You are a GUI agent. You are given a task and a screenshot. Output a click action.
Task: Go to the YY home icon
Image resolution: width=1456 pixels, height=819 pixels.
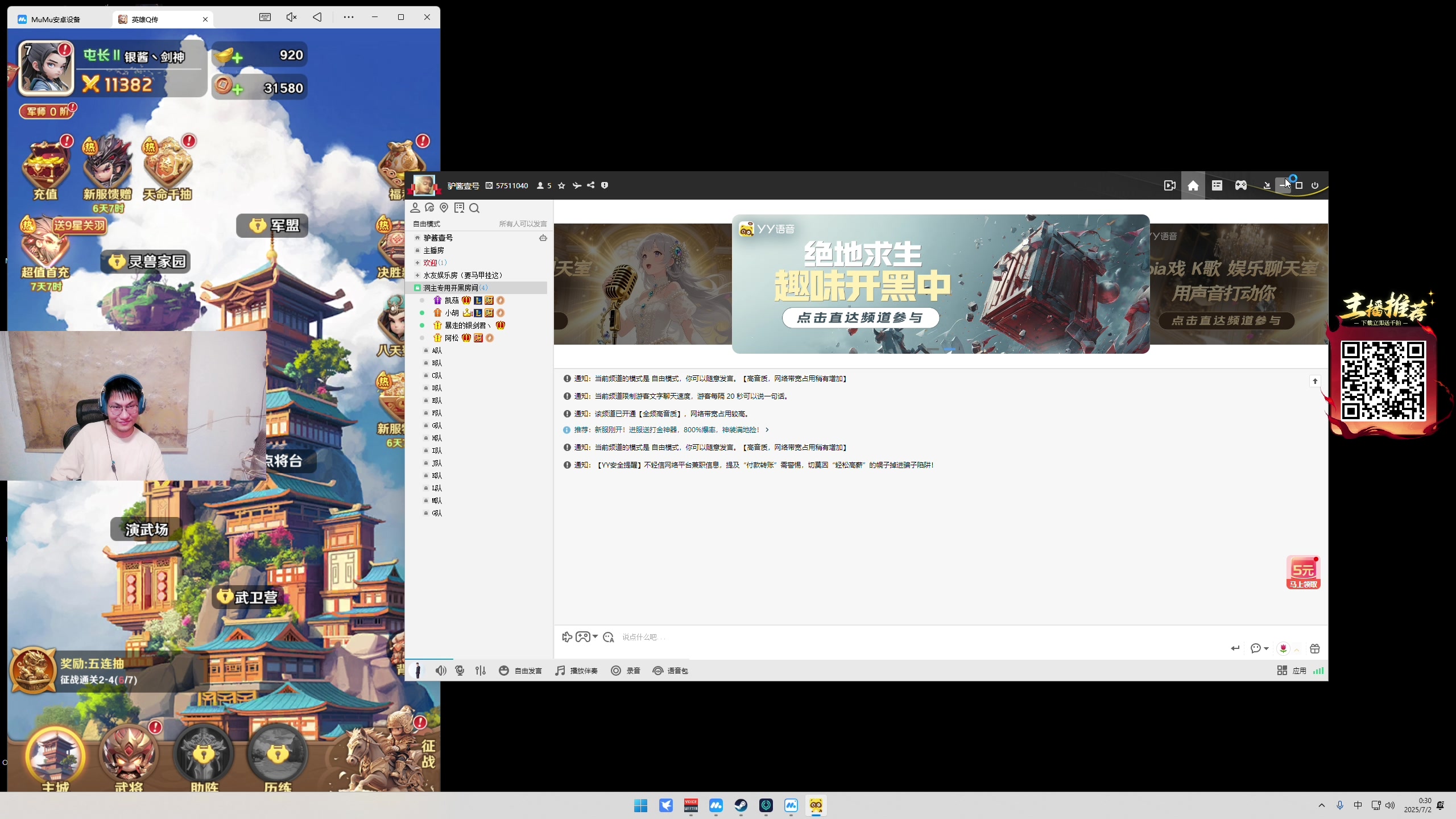click(x=1193, y=185)
